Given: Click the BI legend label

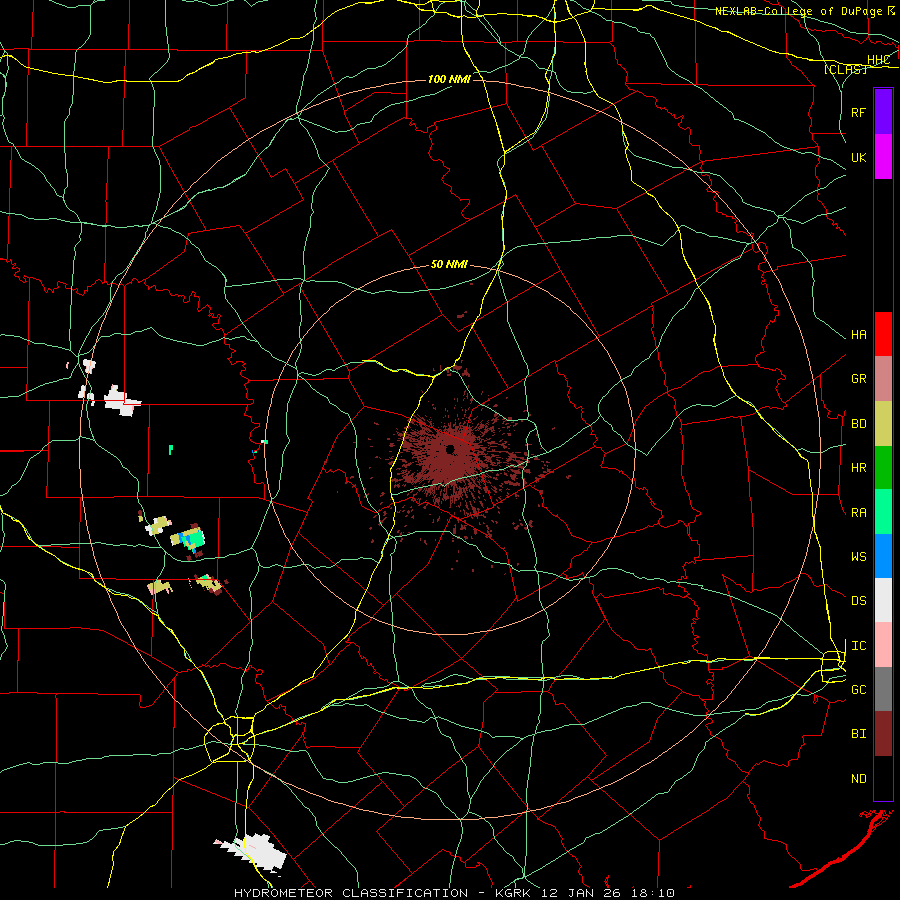Looking at the screenshot, I should point(858,734).
